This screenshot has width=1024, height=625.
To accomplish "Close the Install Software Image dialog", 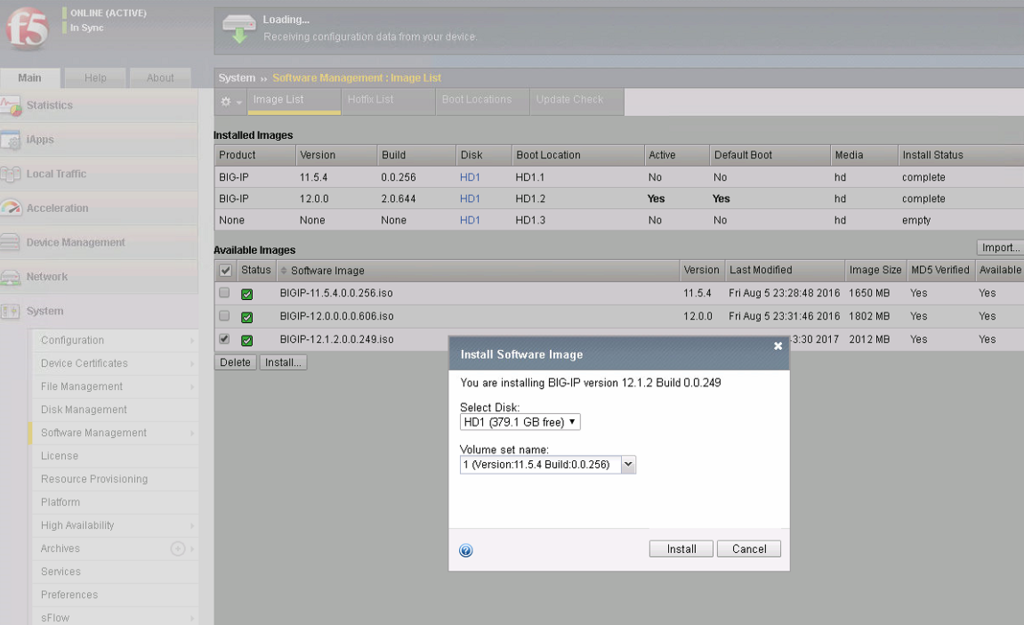I will [x=778, y=346].
